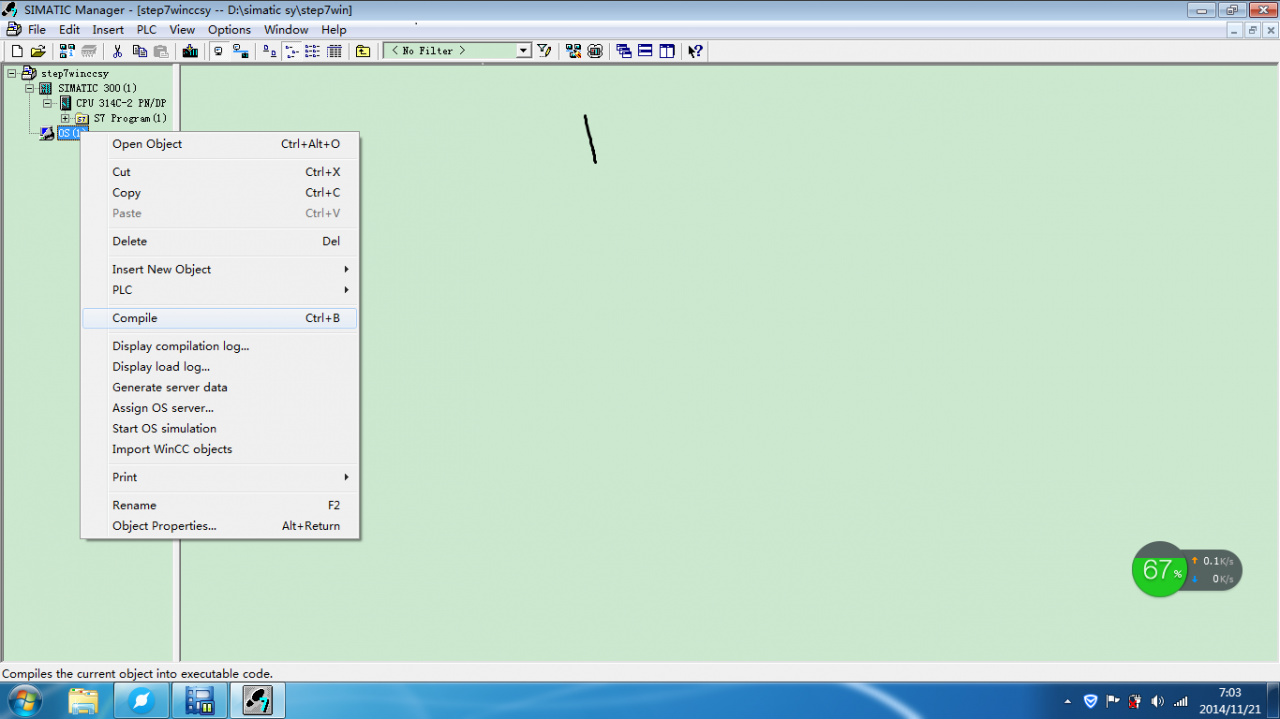Click the Up One Level folder icon
1280x719 pixels.
[x=363, y=51]
